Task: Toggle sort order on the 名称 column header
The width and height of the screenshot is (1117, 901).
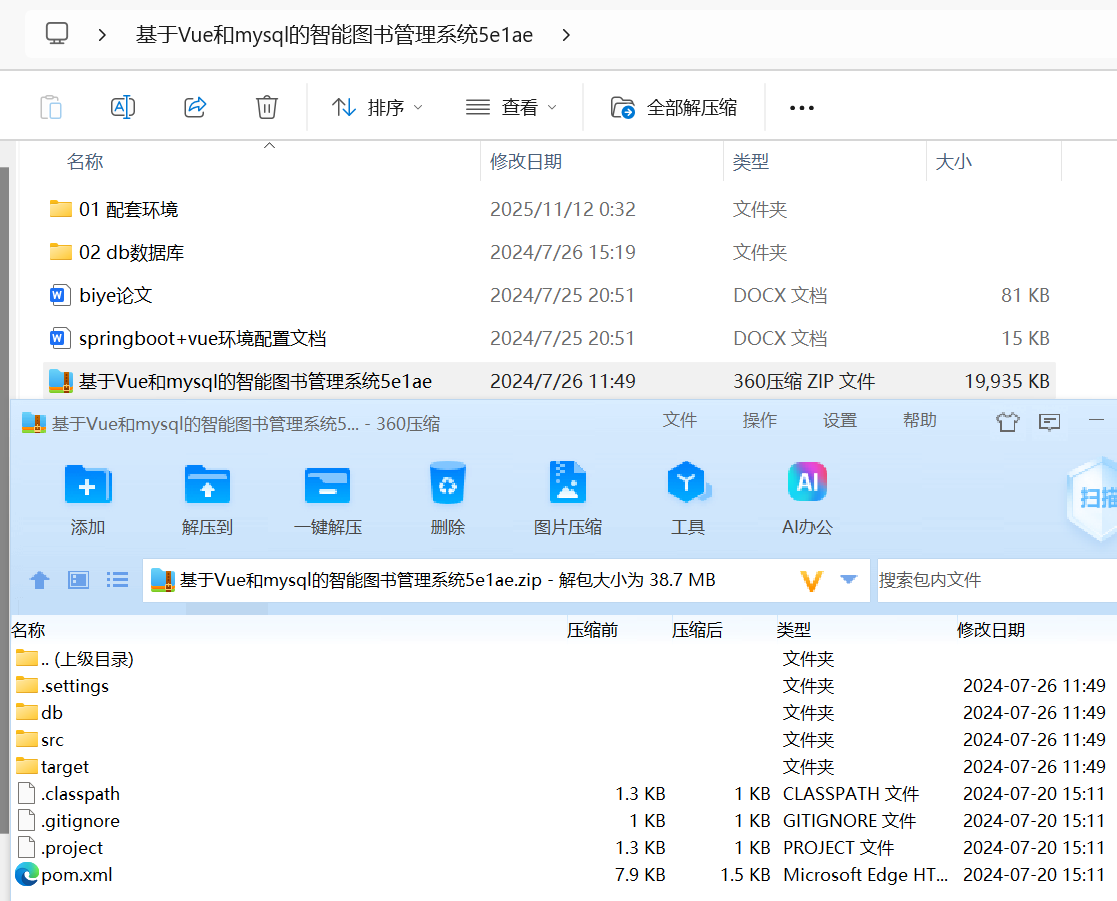Action: [85, 161]
